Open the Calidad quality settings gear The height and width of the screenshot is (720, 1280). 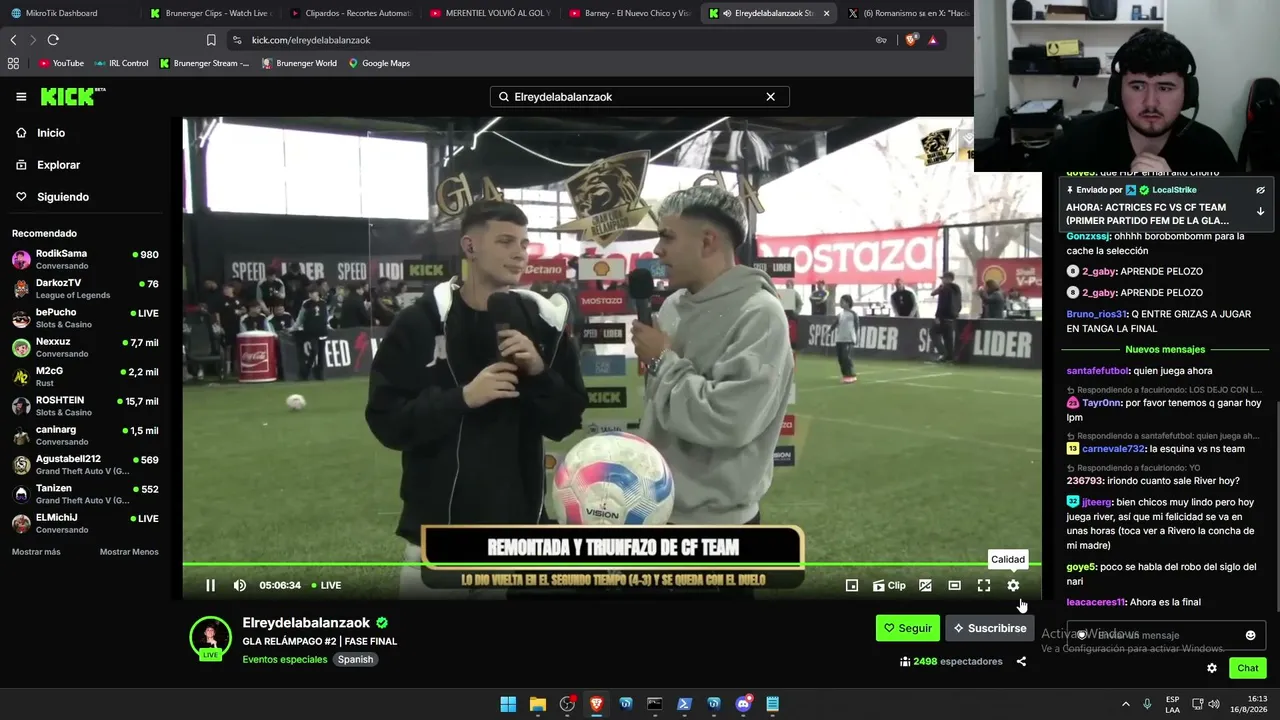click(x=1013, y=585)
